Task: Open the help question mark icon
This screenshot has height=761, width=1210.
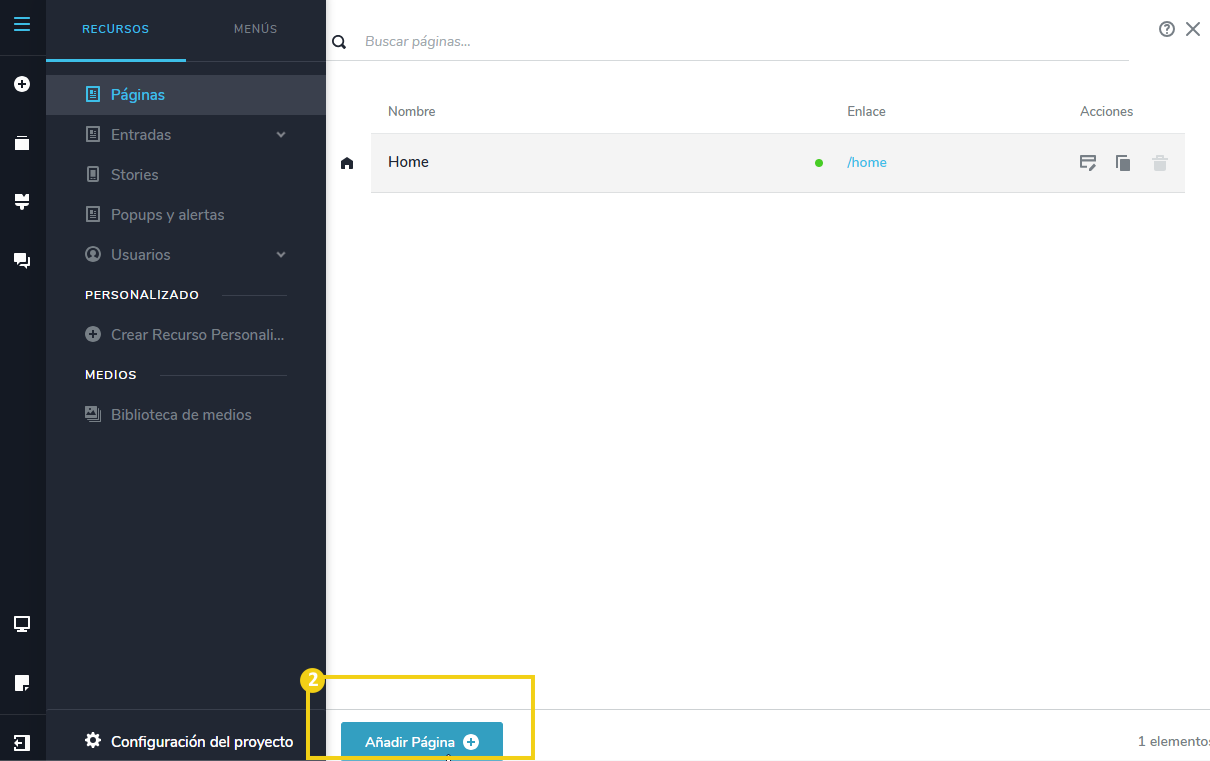Action: coord(1166,29)
